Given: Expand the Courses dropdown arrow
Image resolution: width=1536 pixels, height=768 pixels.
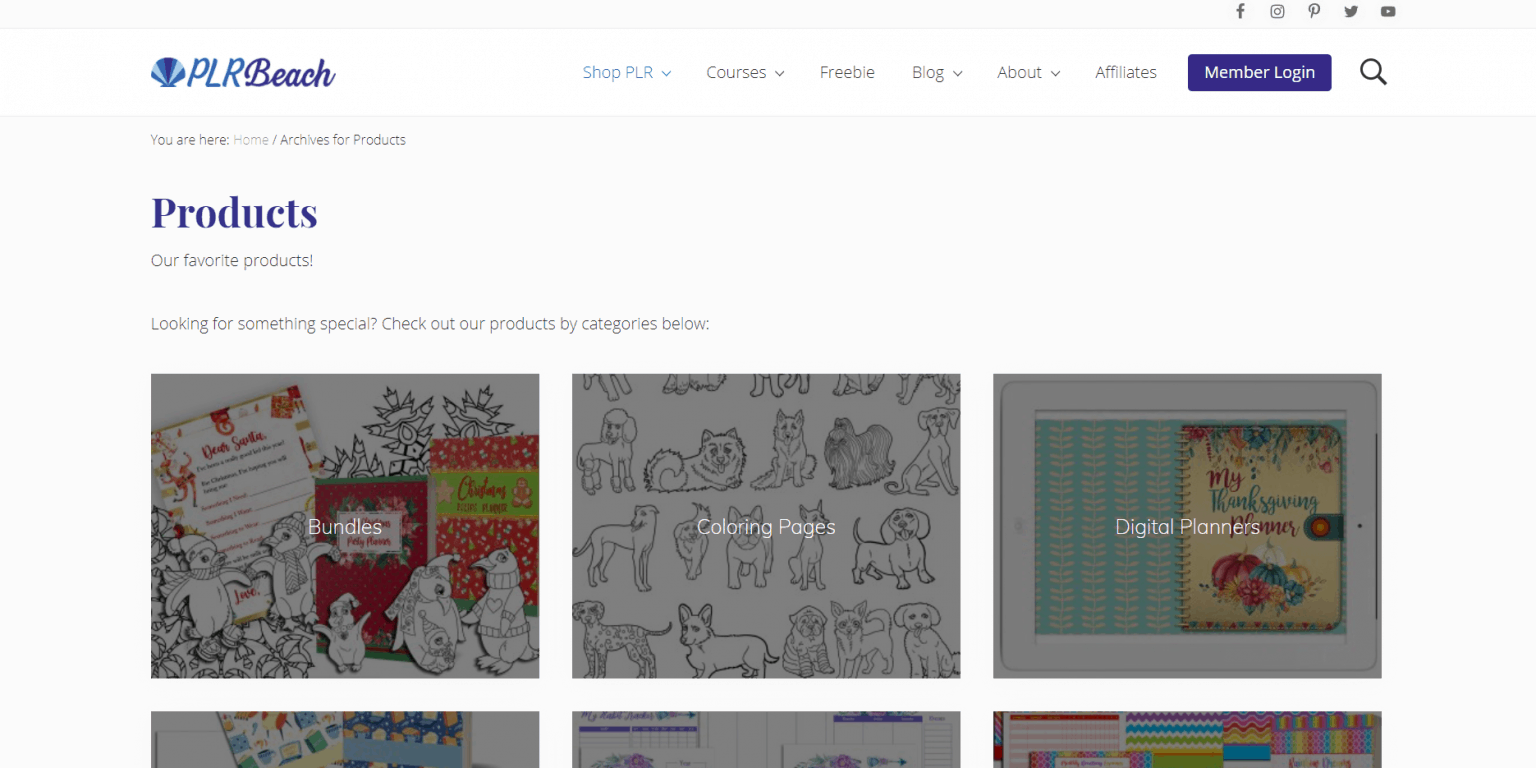Looking at the screenshot, I should pyautogui.click(x=779, y=73).
